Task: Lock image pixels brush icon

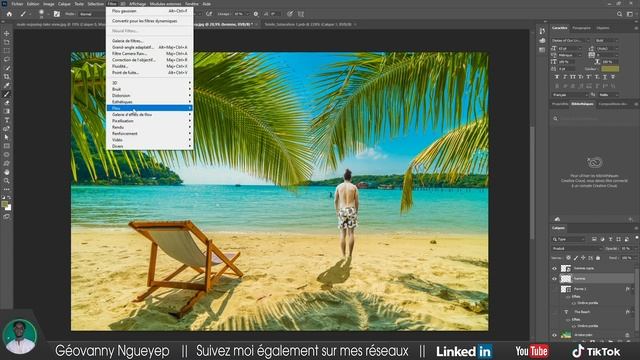Action: pyautogui.click(x=576, y=258)
